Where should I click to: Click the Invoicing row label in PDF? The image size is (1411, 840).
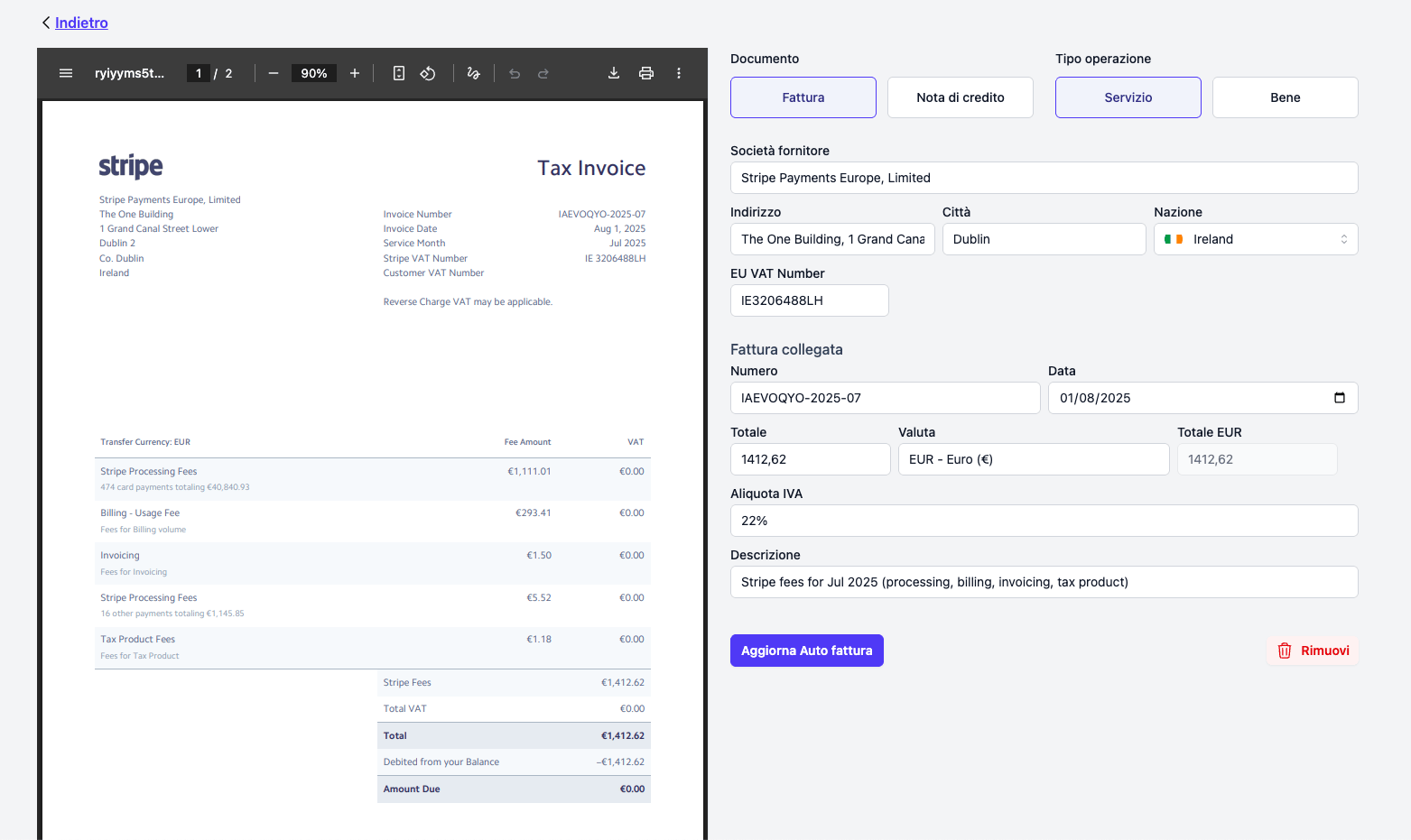coord(120,556)
